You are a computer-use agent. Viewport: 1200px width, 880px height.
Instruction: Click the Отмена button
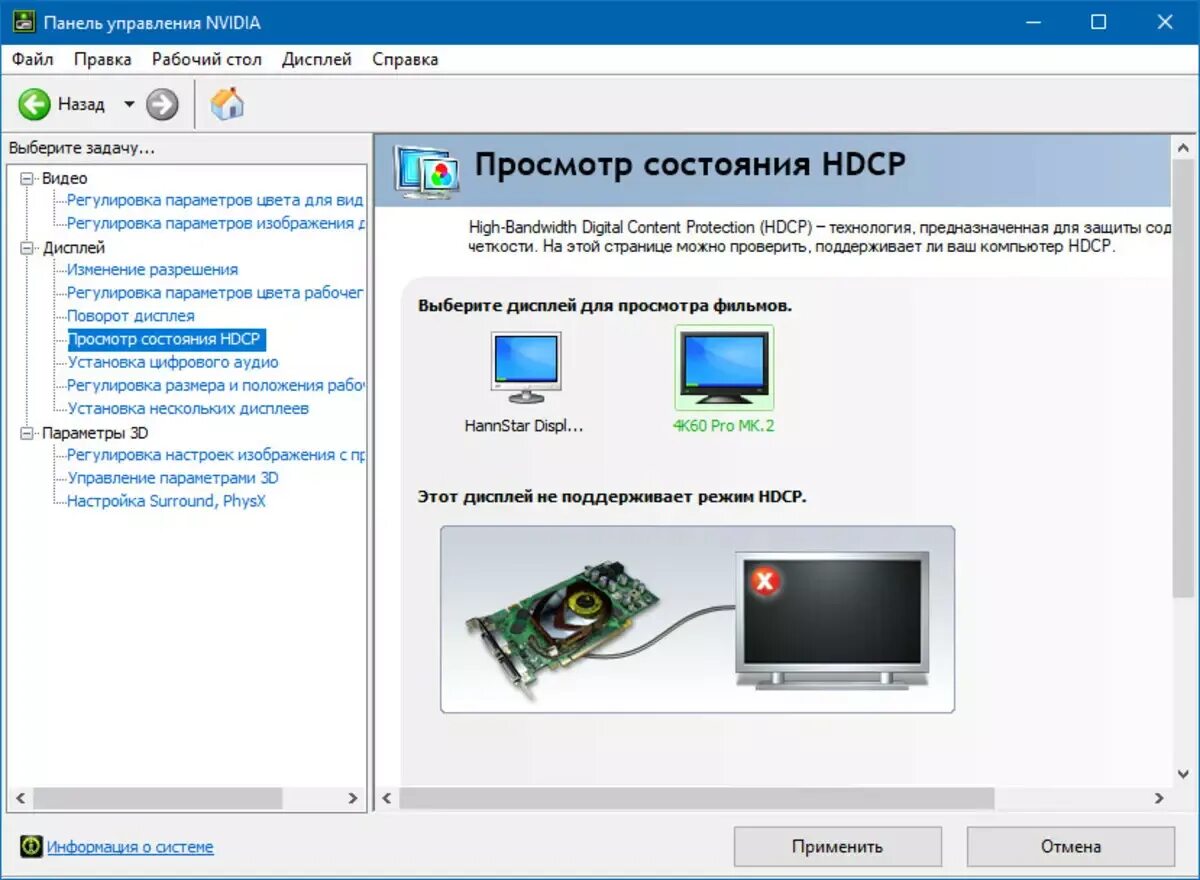[x=1071, y=846]
